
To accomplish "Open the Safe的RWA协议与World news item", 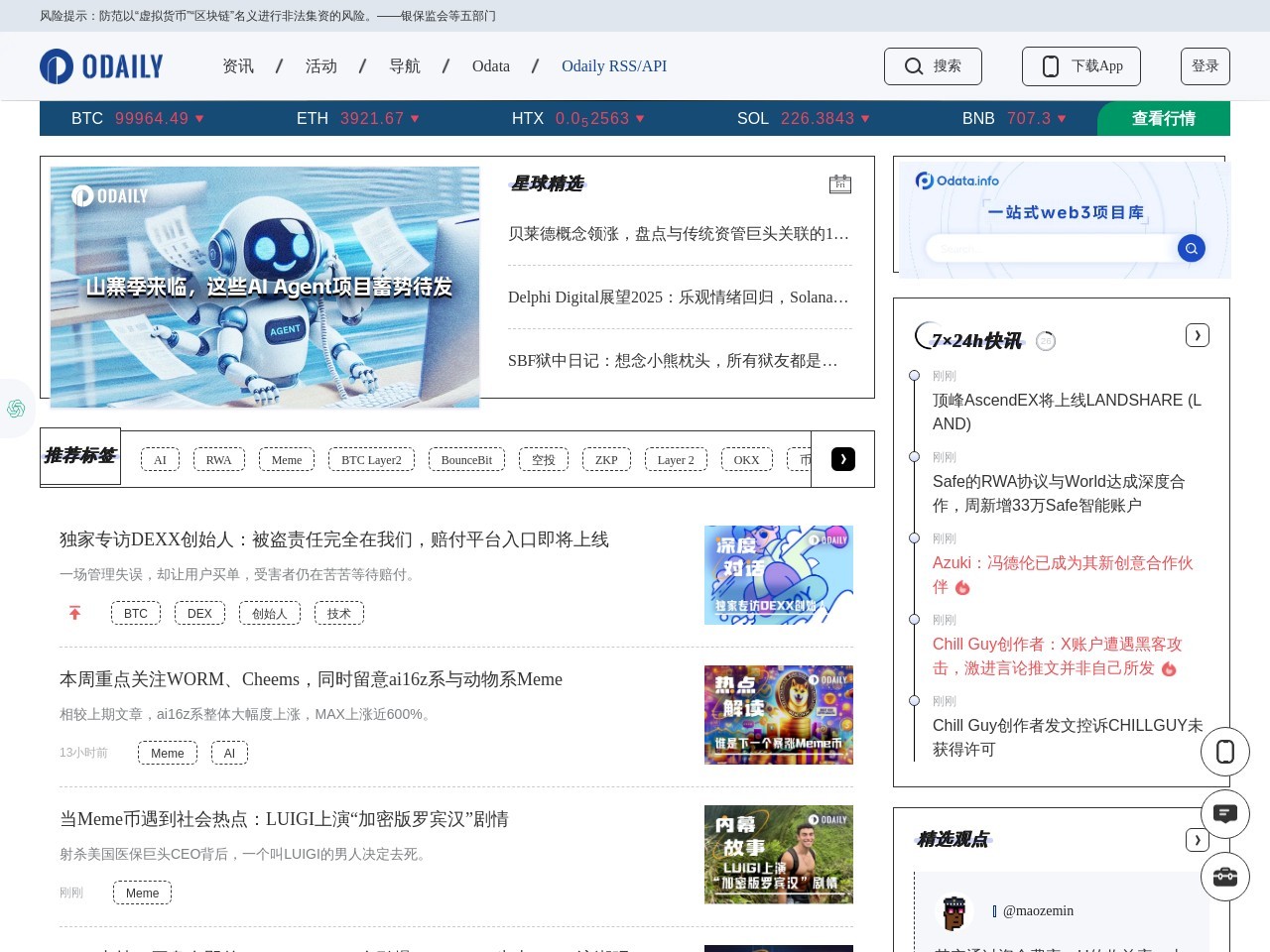I will [1059, 493].
